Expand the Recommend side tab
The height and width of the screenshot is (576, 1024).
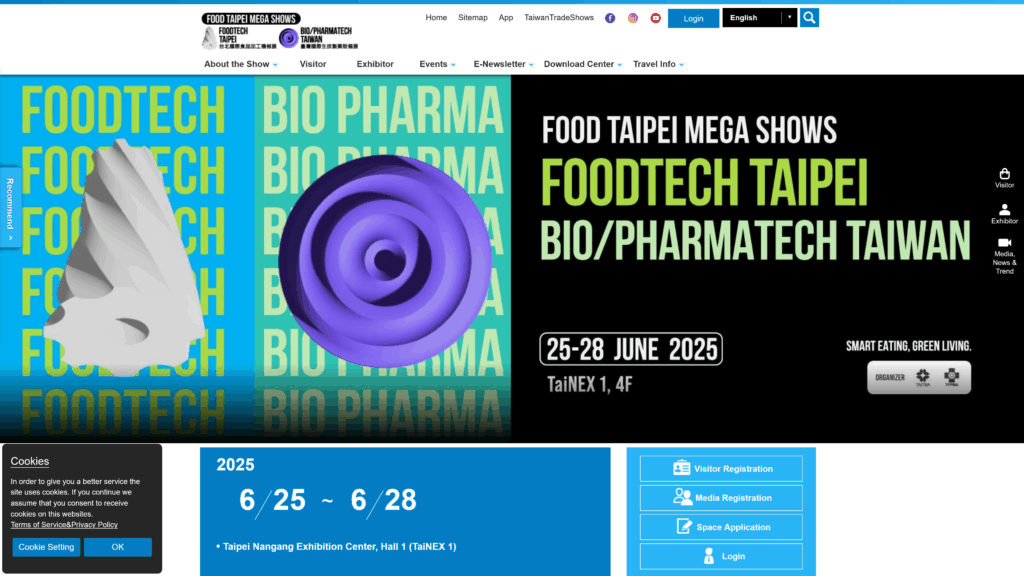click(10, 208)
